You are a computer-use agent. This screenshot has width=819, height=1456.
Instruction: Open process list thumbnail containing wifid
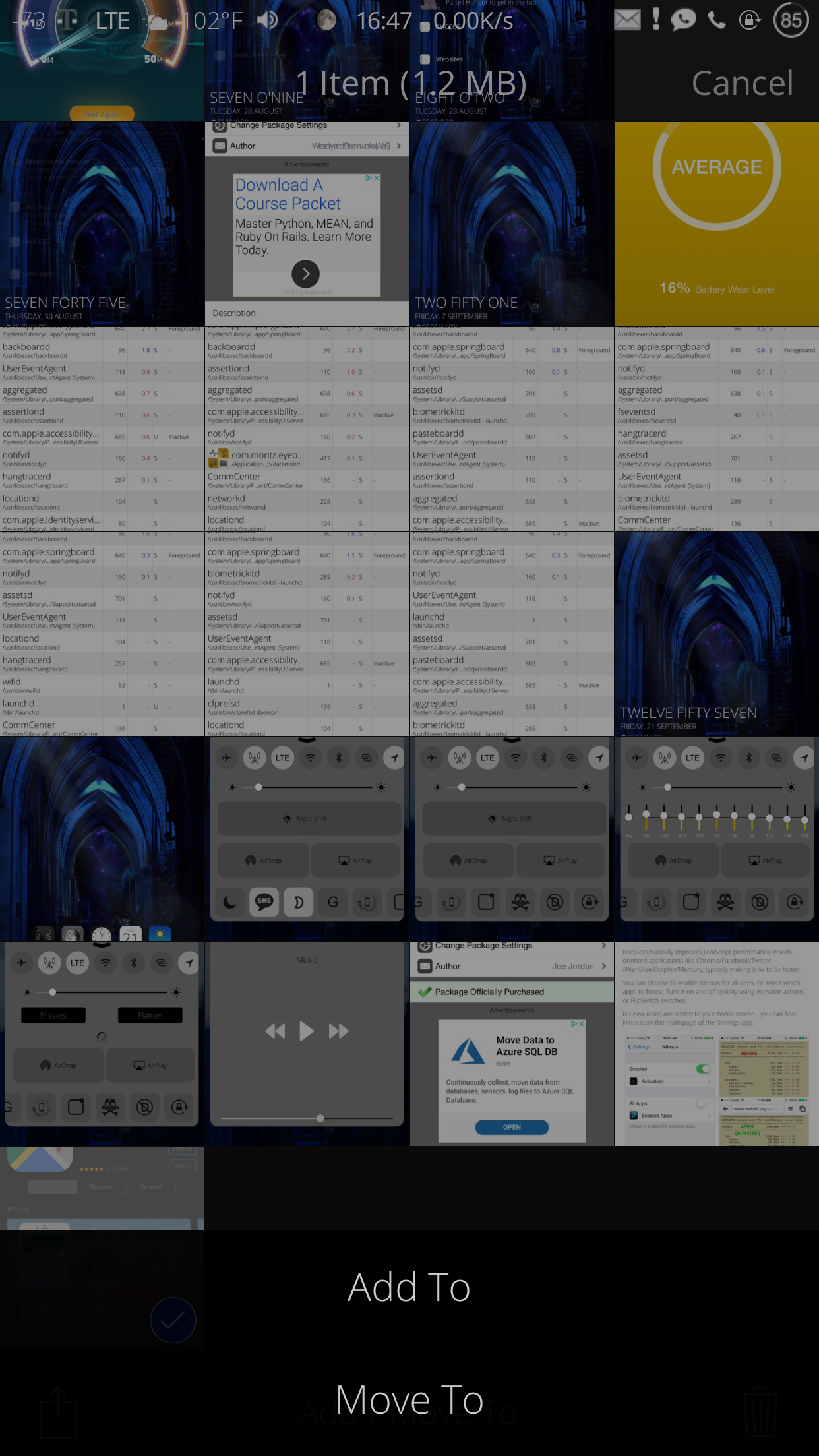[x=102, y=634]
